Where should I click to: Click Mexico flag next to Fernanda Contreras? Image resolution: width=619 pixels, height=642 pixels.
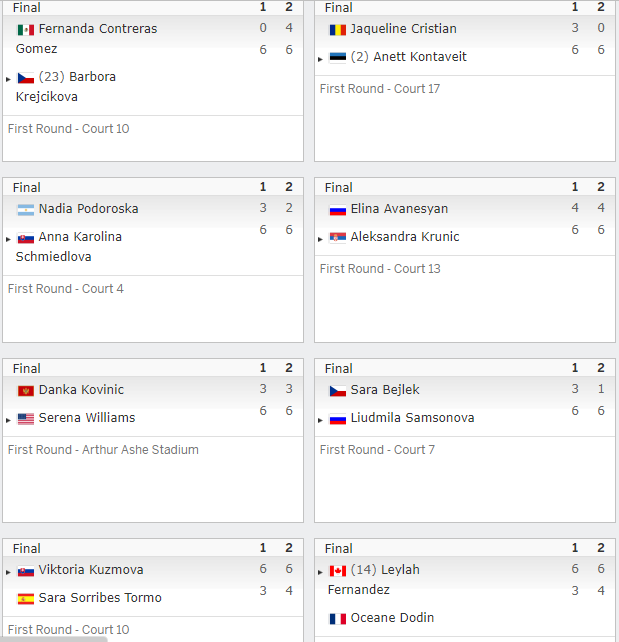pyautogui.click(x=25, y=30)
